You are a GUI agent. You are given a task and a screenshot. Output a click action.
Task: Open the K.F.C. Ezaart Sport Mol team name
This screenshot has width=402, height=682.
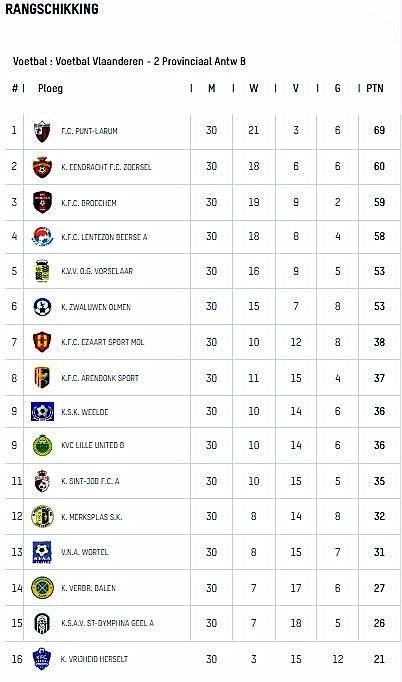[x=103, y=342]
